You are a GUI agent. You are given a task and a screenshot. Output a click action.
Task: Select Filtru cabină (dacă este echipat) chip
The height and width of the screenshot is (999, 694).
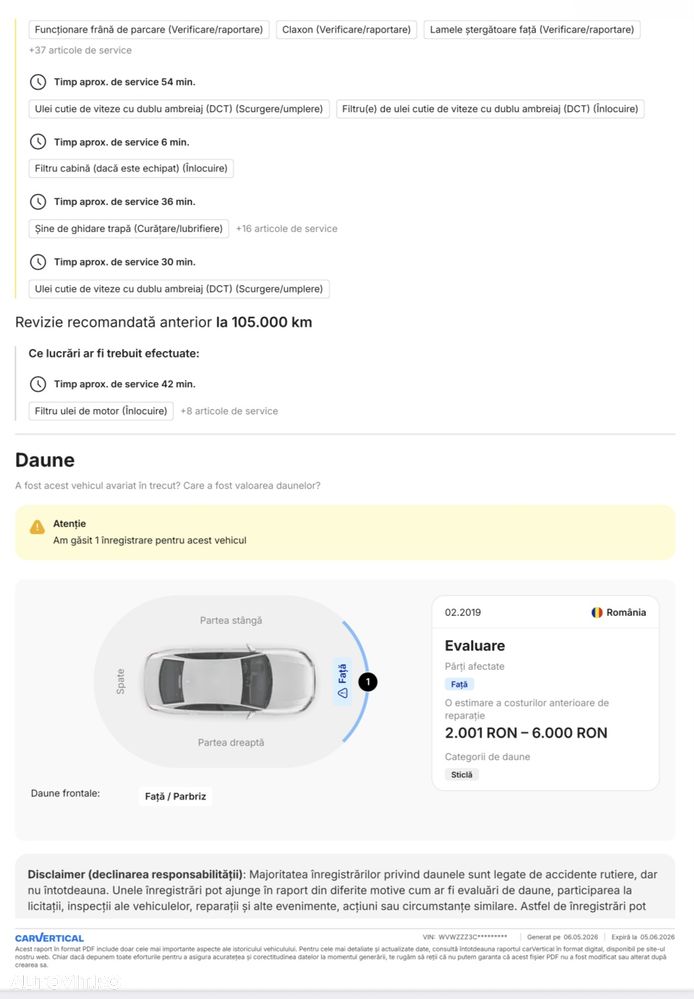point(131,168)
